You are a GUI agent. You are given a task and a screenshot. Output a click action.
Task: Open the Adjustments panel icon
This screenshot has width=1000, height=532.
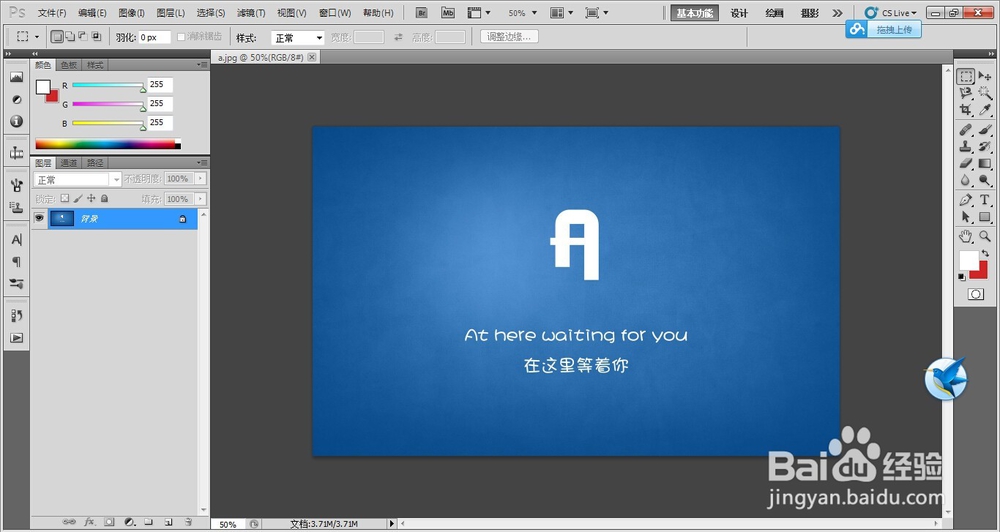[17, 100]
